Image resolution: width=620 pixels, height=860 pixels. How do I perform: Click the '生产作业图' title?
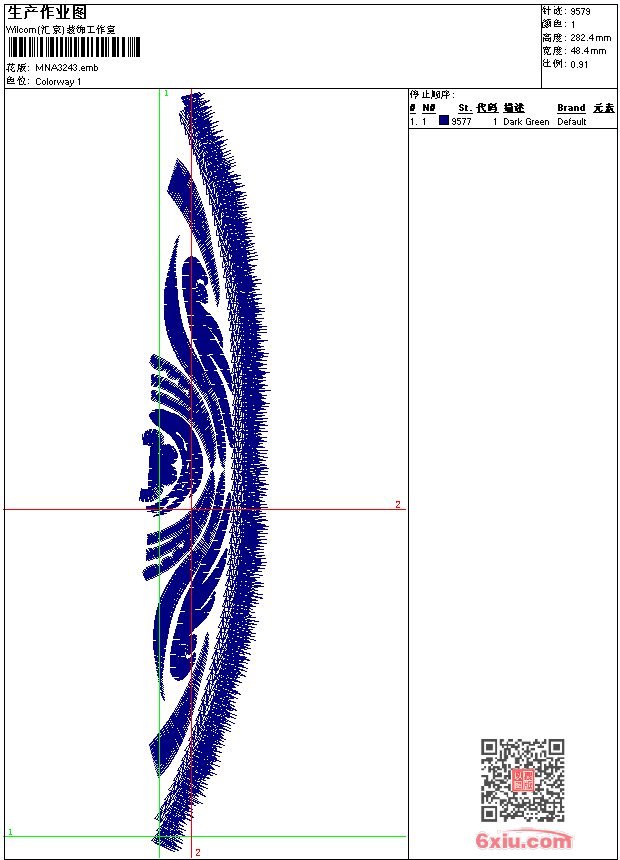click(x=47, y=13)
